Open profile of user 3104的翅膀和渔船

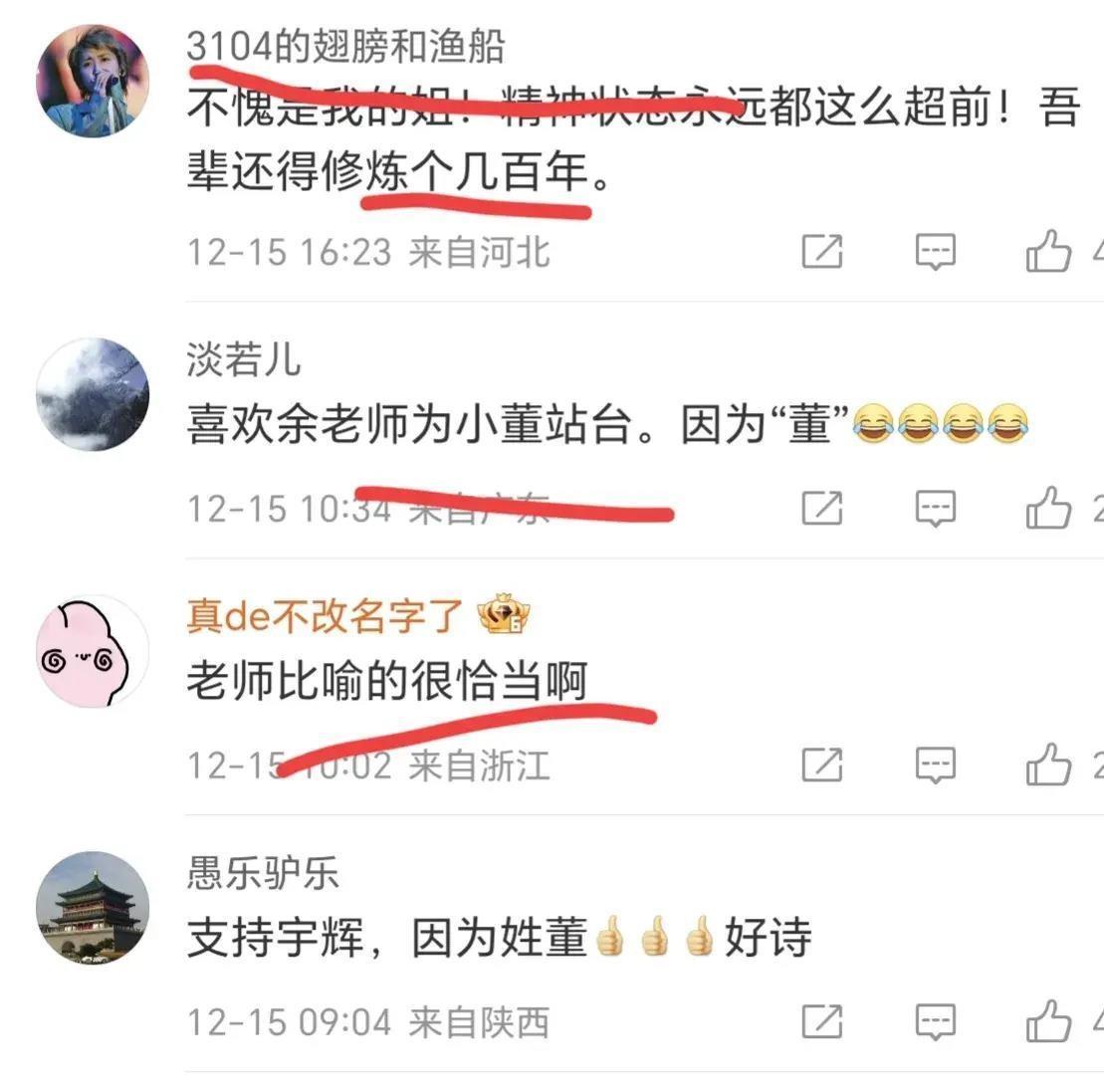point(345,47)
